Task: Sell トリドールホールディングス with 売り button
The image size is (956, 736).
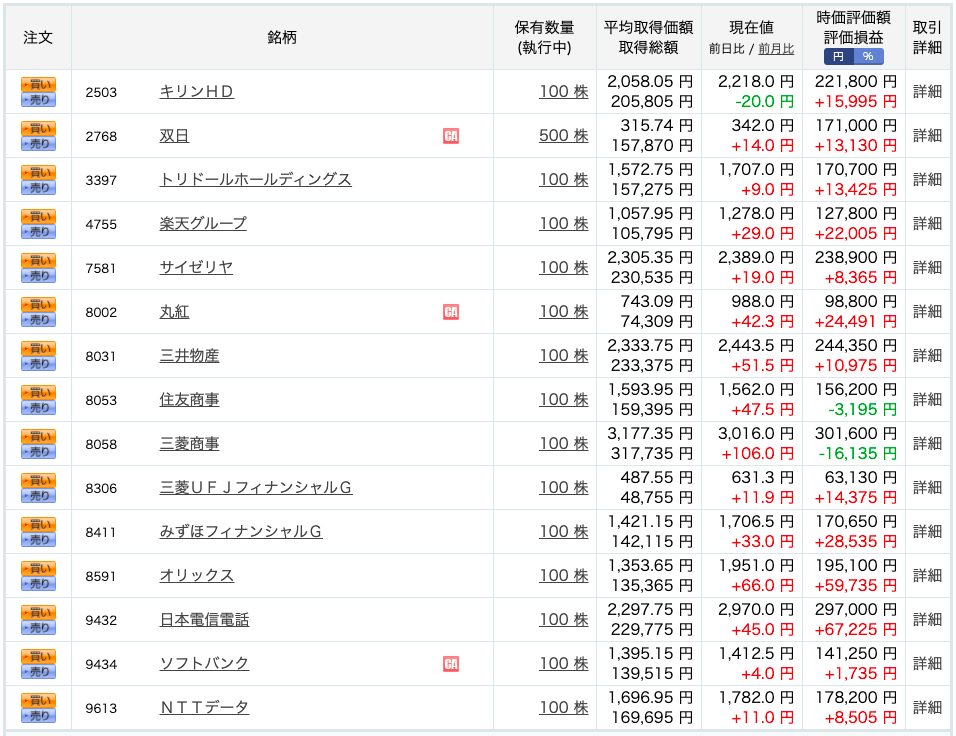Action: (38, 187)
